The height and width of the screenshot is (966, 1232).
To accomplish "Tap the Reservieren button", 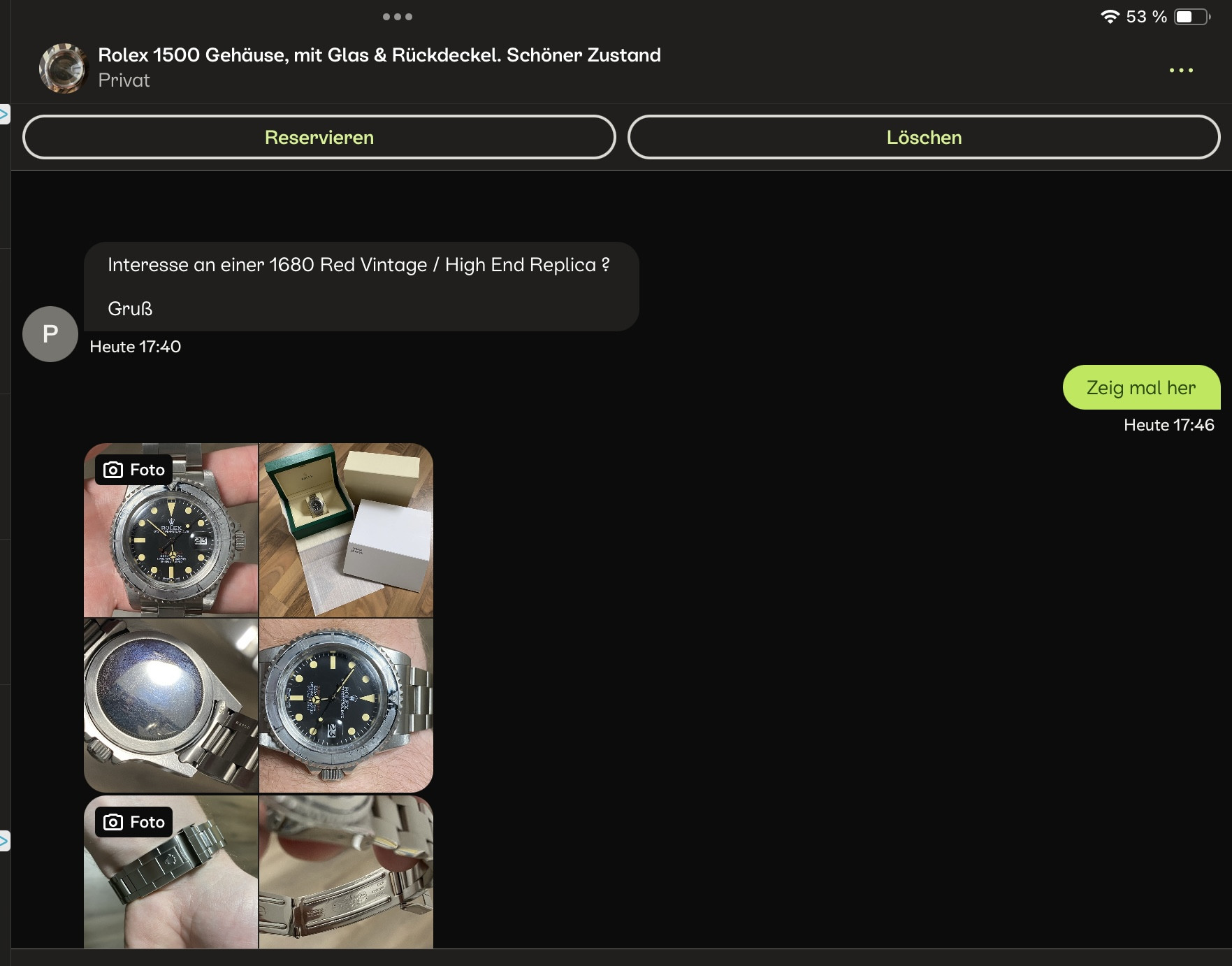I will (x=319, y=137).
